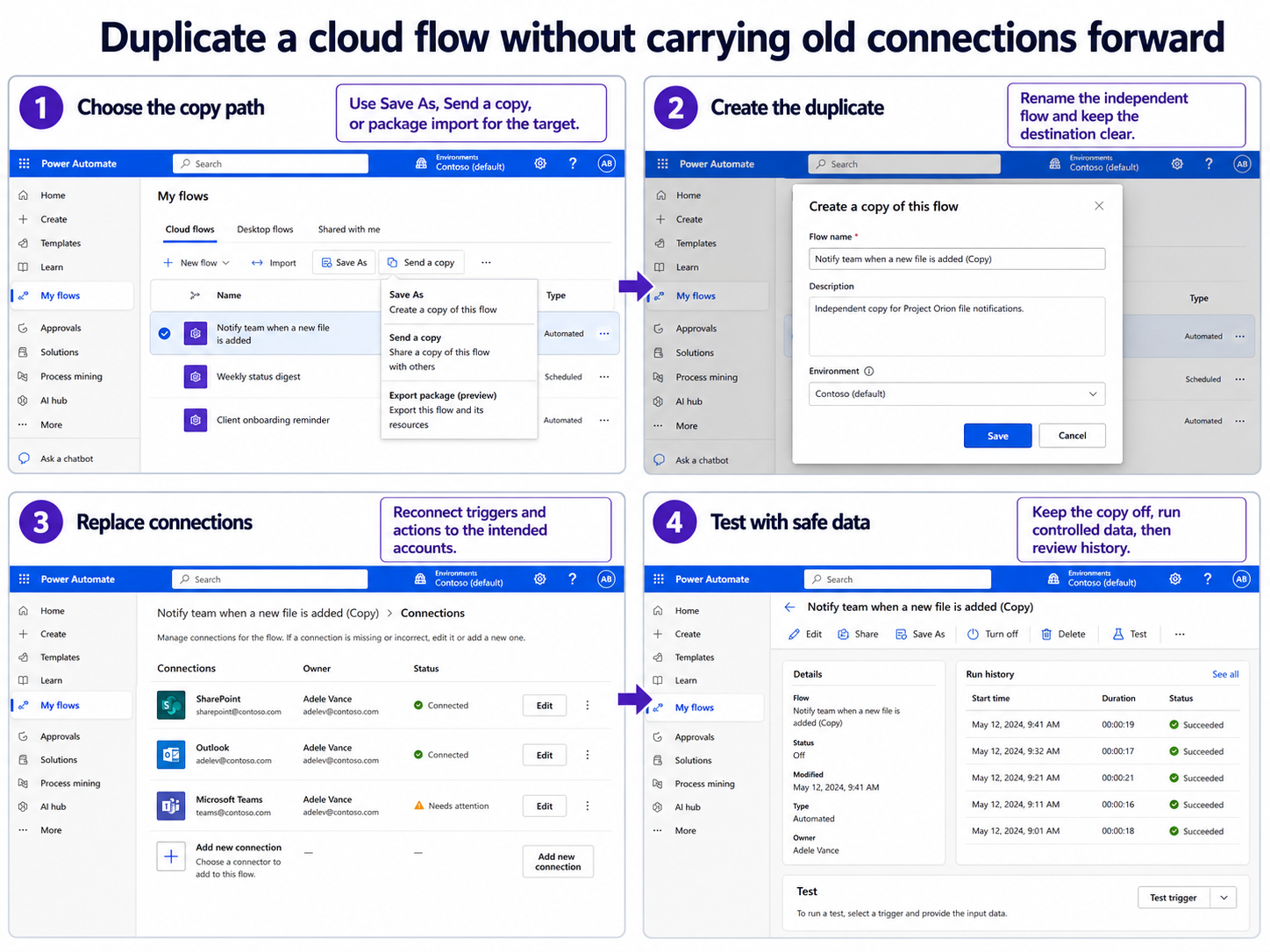The image size is (1270, 952).
Task: Click Delete in the flow detail toolbar
Action: tap(1063, 634)
